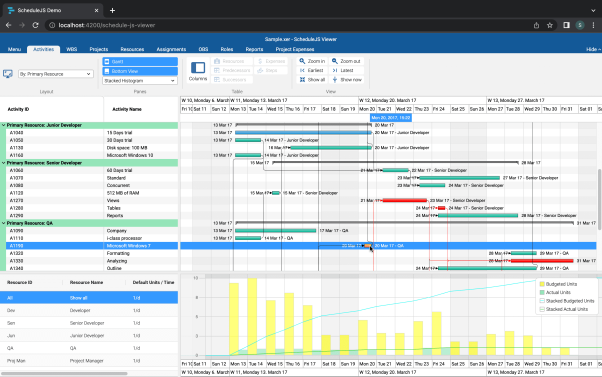This screenshot has width=602, height=377.
Task: Select the Activities tab
Action: [x=43, y=49]
